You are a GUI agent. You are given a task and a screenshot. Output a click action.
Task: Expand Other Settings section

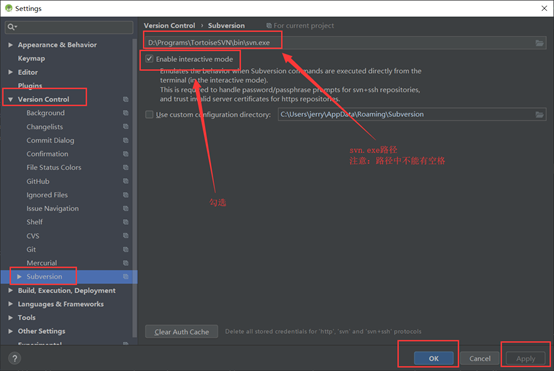pyautogui.click(x=11, y=331)
